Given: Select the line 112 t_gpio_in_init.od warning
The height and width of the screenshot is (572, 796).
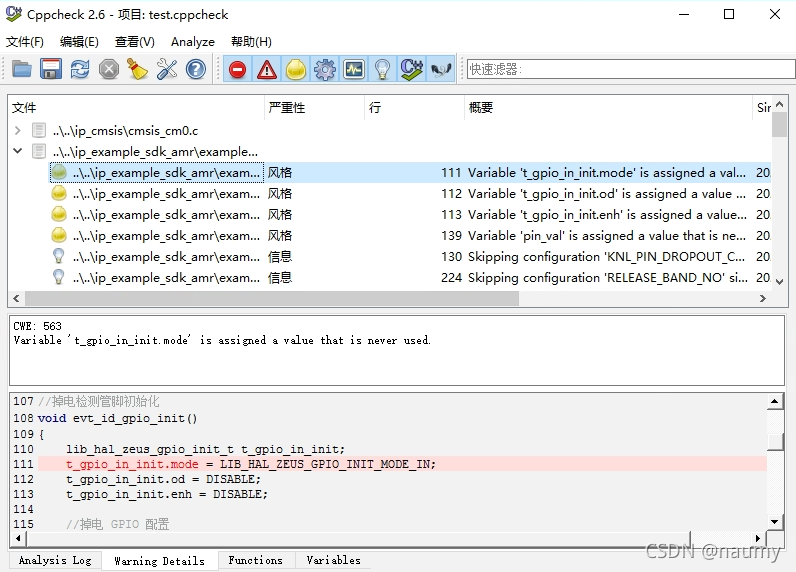Looking at the screenshot, I should [410, 194].
